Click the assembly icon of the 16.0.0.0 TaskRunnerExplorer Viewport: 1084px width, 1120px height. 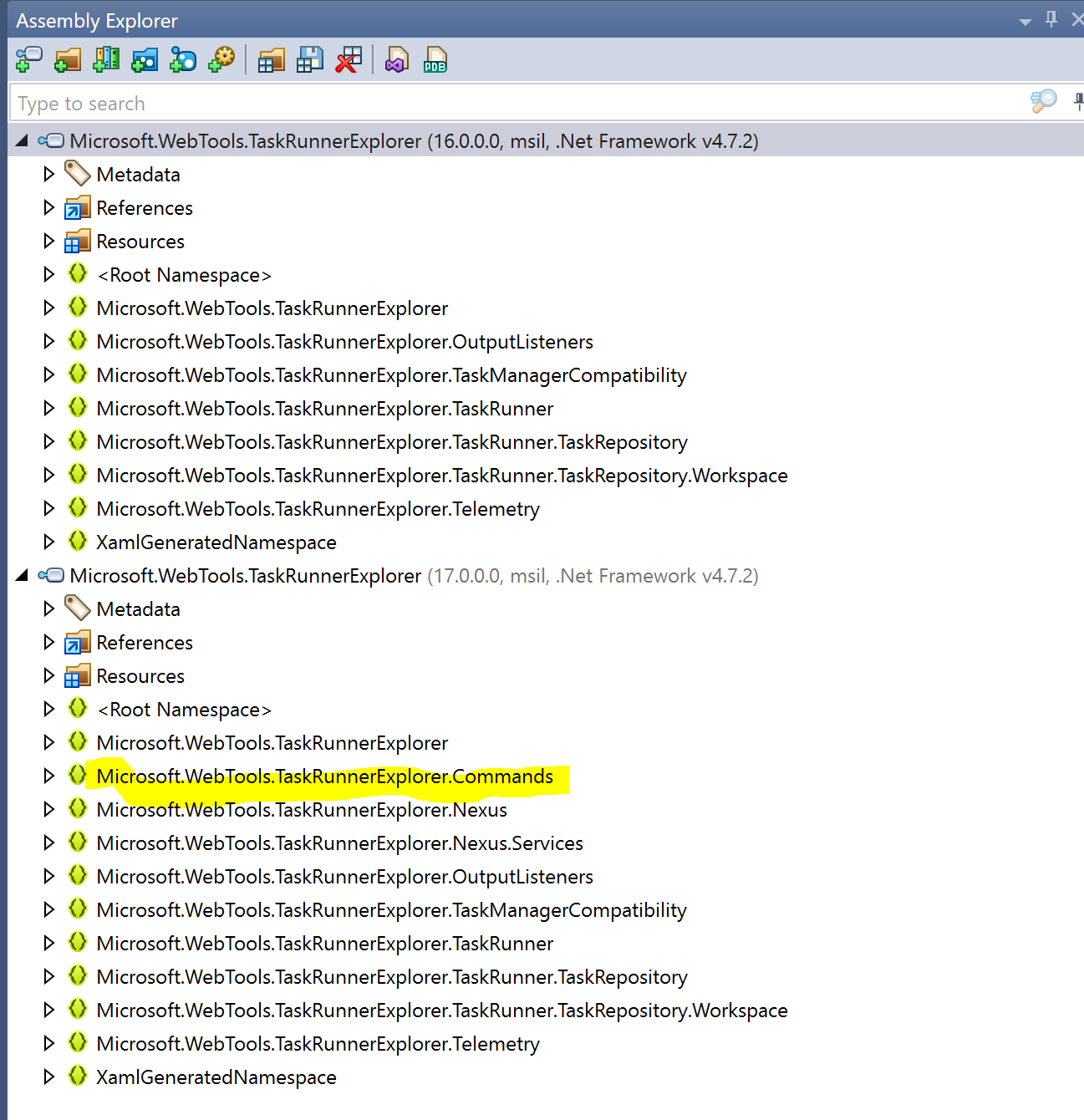click(x=51, y=140)
